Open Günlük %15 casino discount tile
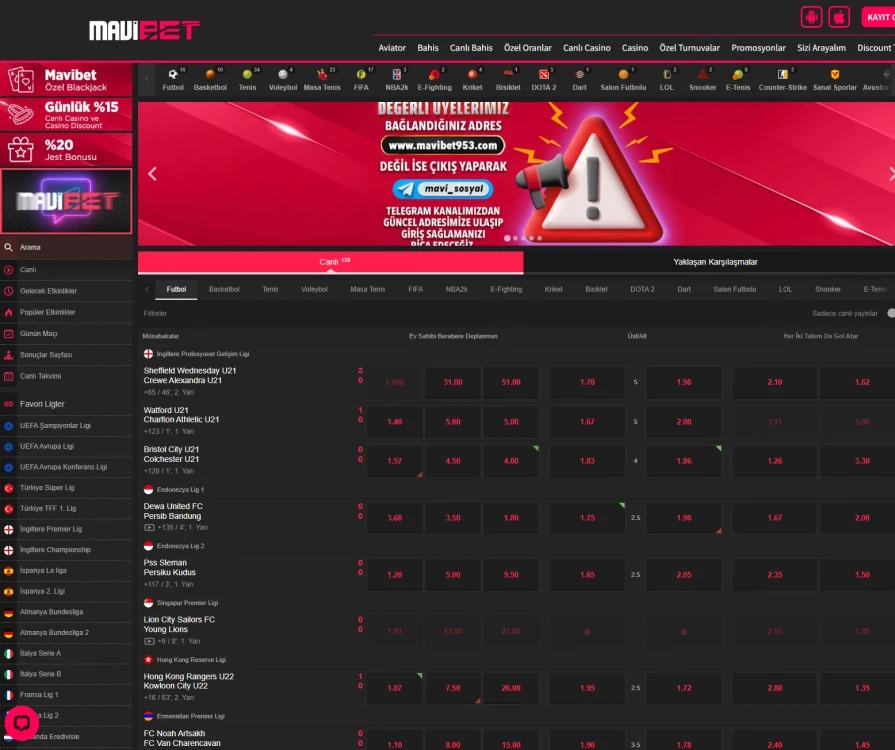The image size is (895, 750). pyautogui.click(x=66, y=115)
